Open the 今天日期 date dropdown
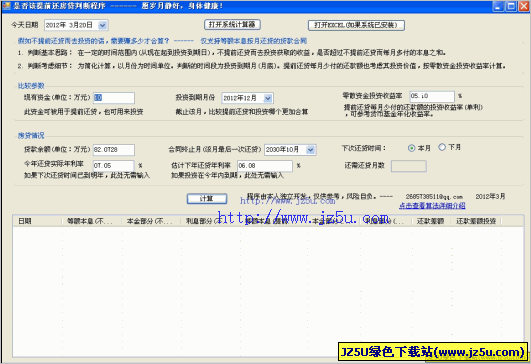Screen dimensions: 531x364 tap(102, 25)
